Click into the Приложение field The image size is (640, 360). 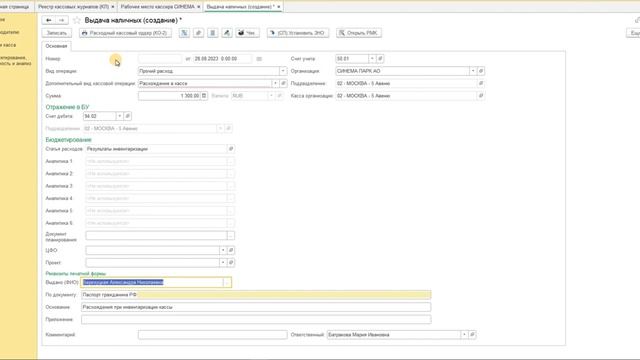pos(256,320)
